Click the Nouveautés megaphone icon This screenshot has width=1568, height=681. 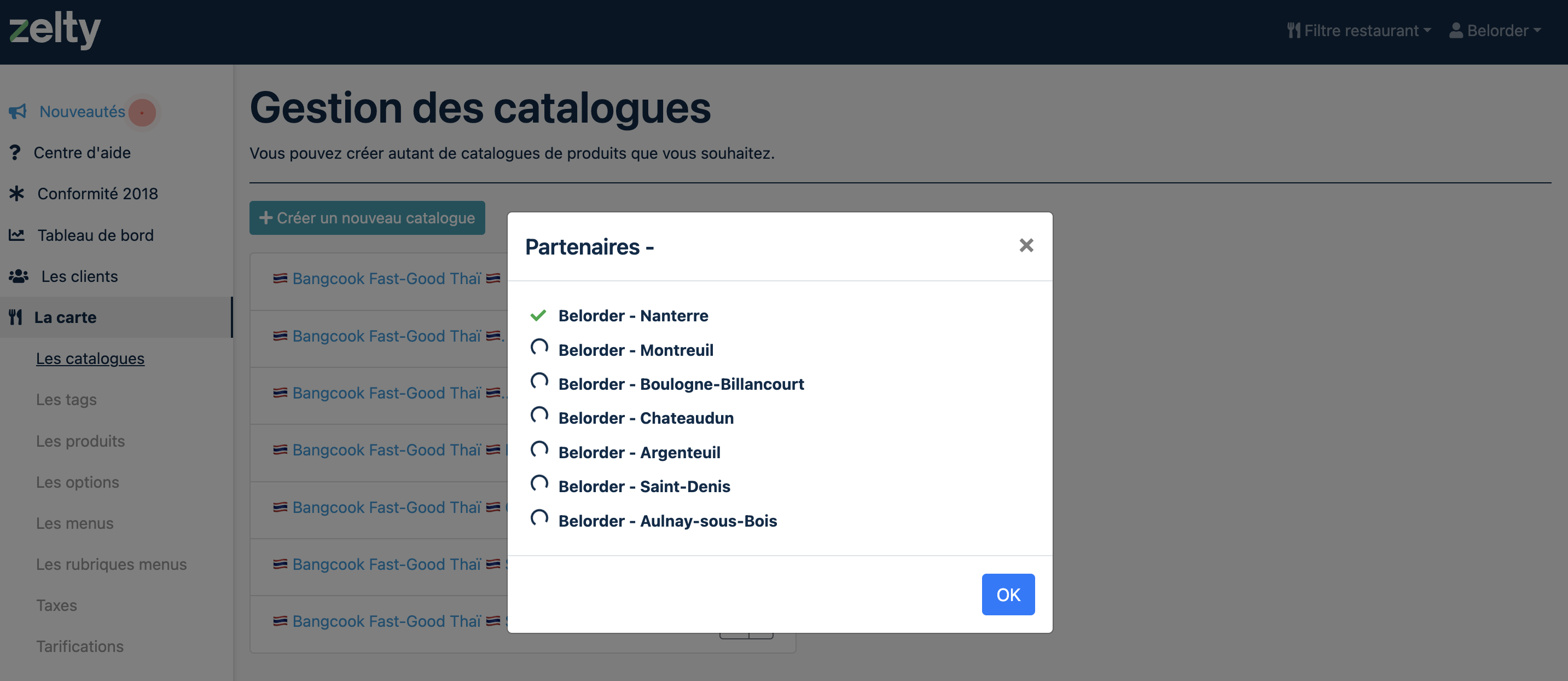pos(18,112)
